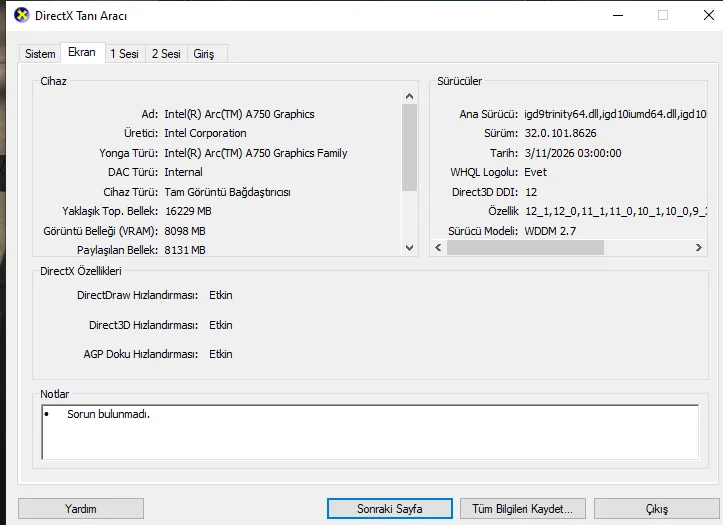Image resolution: width=723 pixels, height=525 pixels.
Task: Click the Sürücüler horizontal scrollbar thumb
Action: (525, 248)
